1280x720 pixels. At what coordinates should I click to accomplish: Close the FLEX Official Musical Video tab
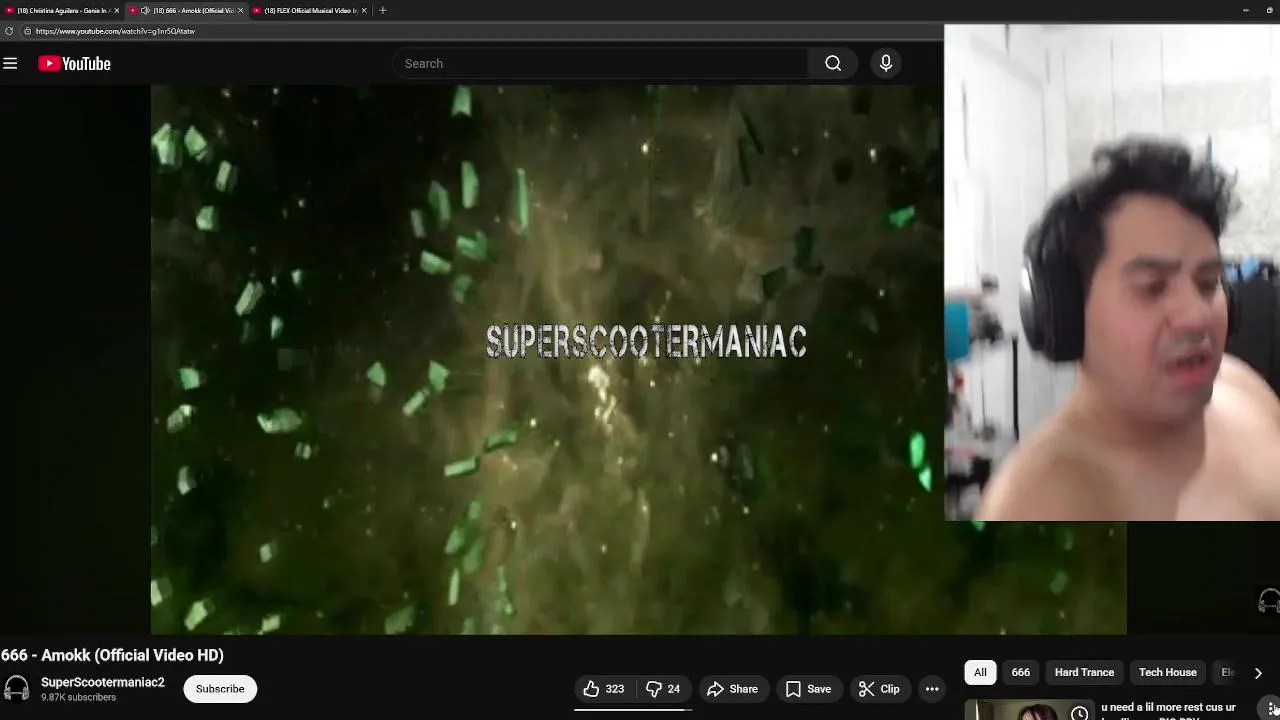tap(364, 10)
